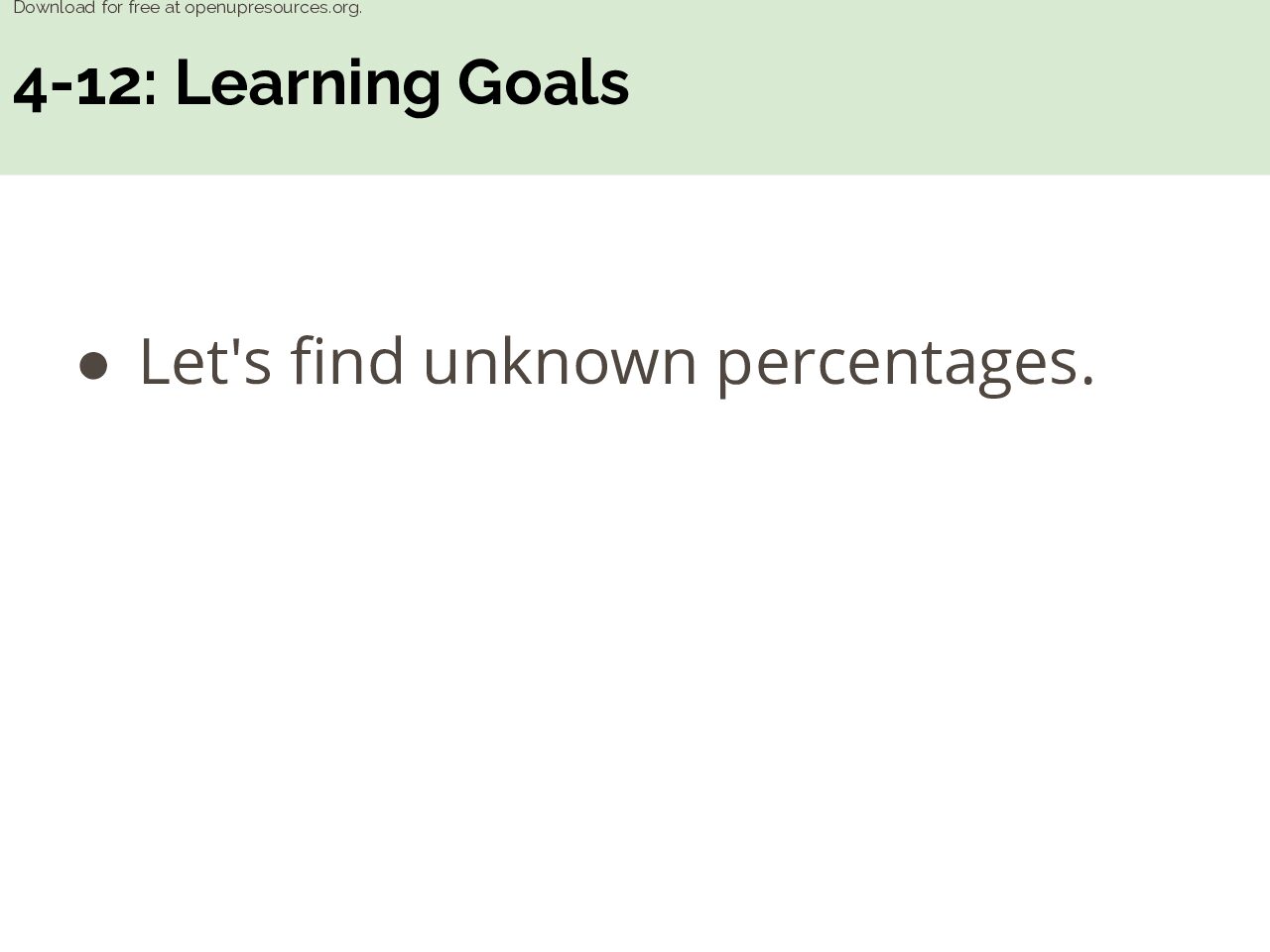This screenshot has width=1270, height=952.
Task: Click the round bullet point marker
Action: coord(93,365)
